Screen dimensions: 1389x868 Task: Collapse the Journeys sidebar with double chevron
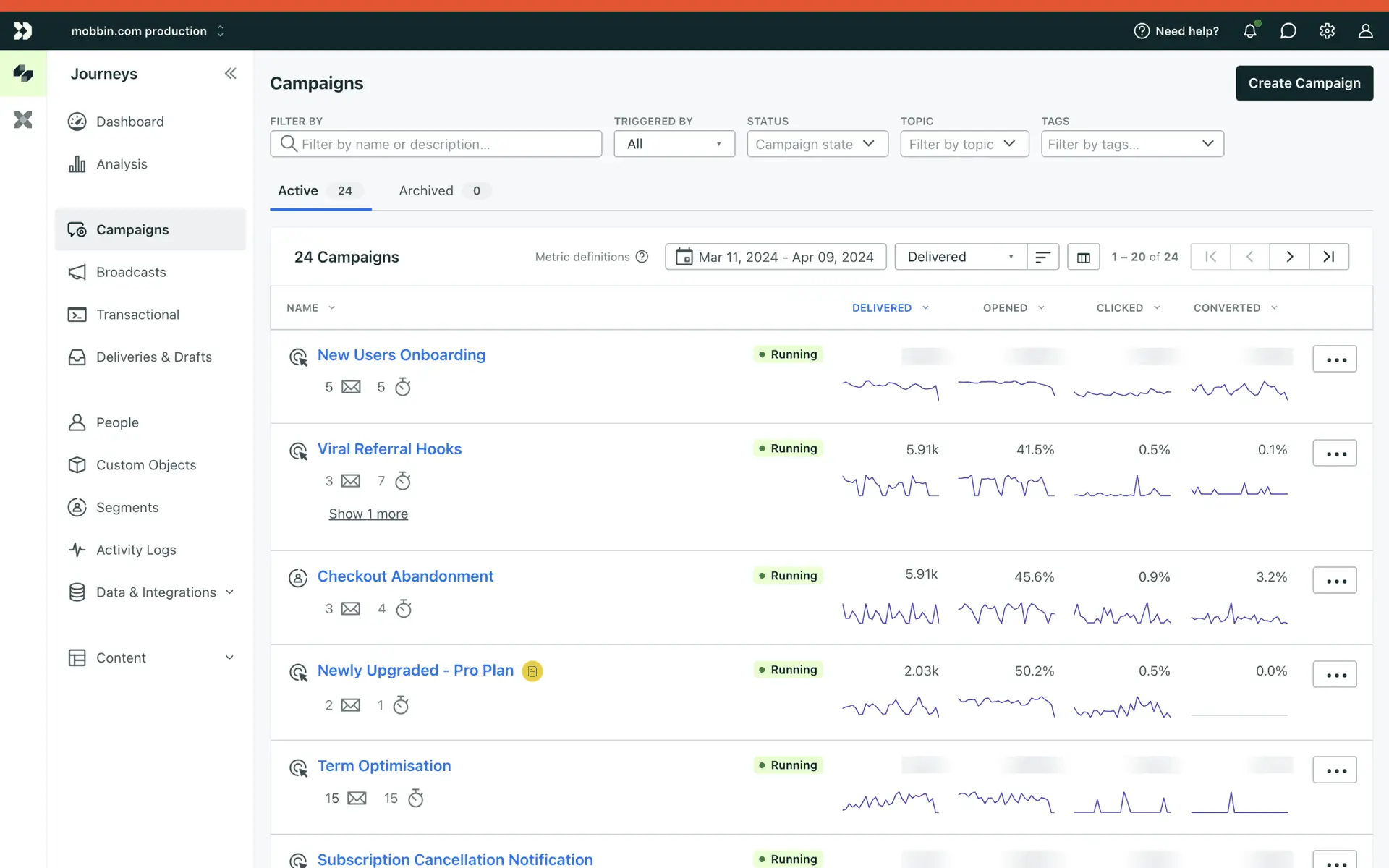pyautogui.click(x=230, y=73)
